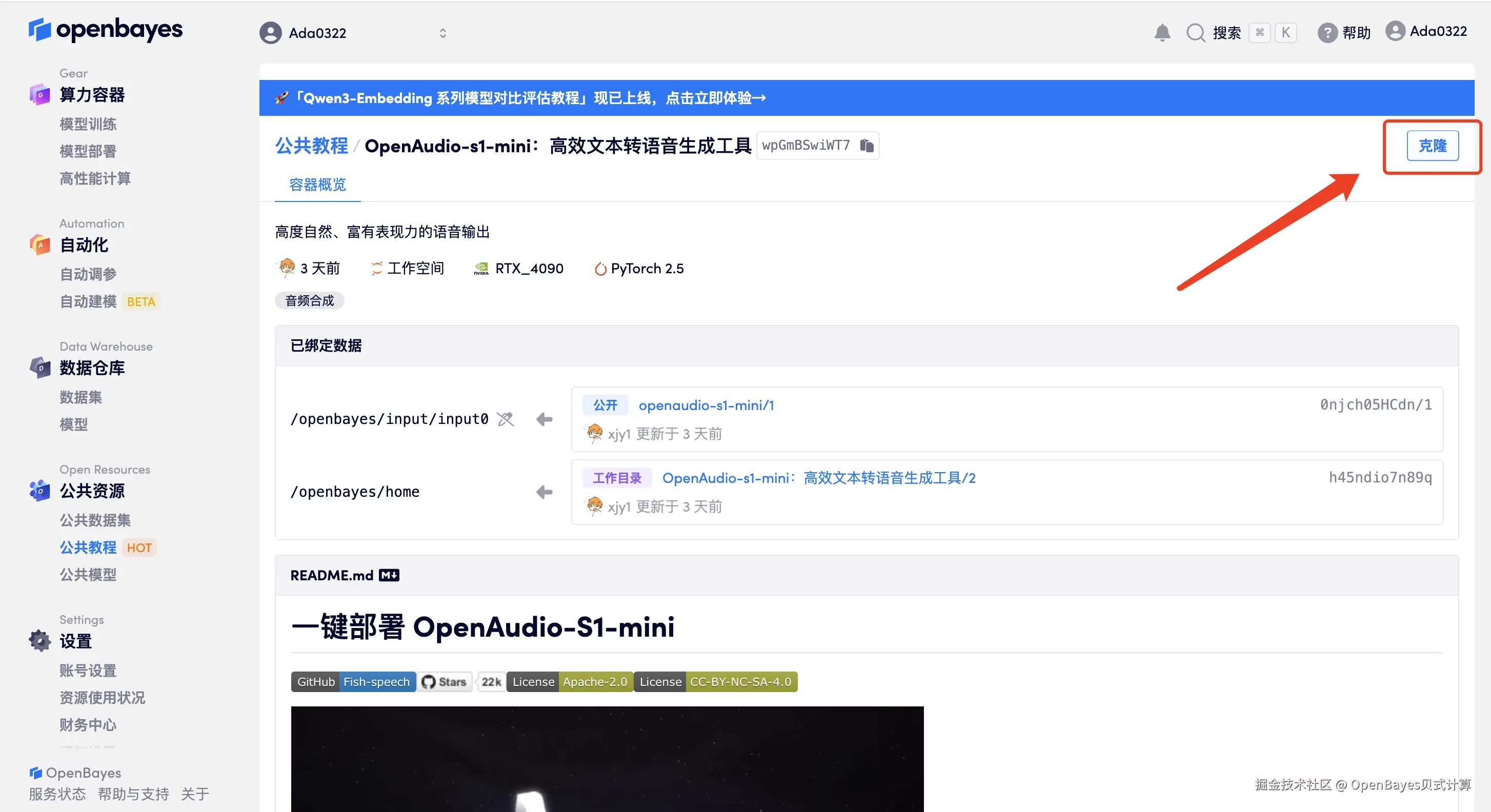
Task: Click the GitHub Stars badge
Action: click(x=445, y=682)
